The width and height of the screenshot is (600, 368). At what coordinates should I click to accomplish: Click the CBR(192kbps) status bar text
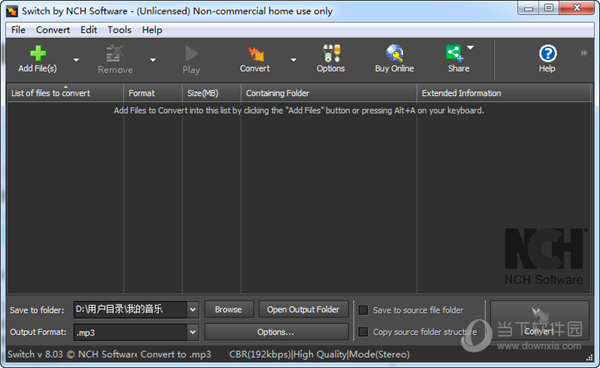319,355
